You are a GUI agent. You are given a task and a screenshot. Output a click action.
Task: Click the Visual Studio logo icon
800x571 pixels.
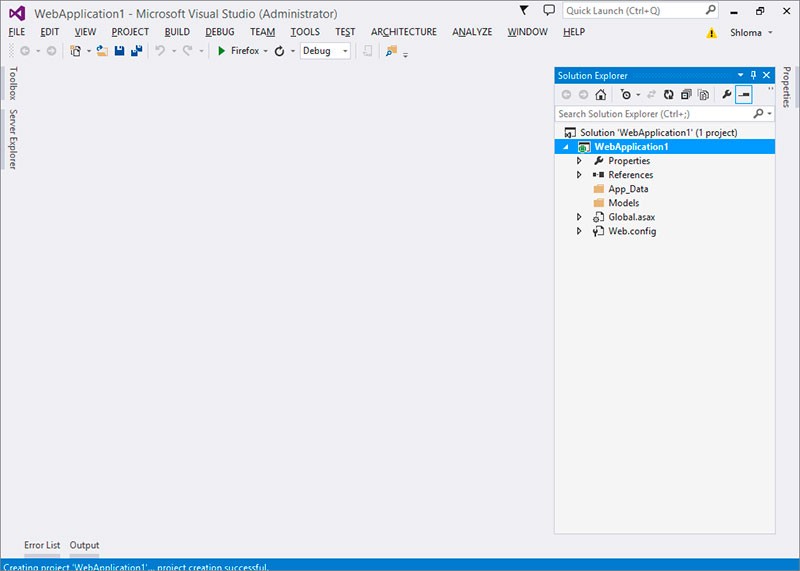pyautogui.click(x=17, y=13)
